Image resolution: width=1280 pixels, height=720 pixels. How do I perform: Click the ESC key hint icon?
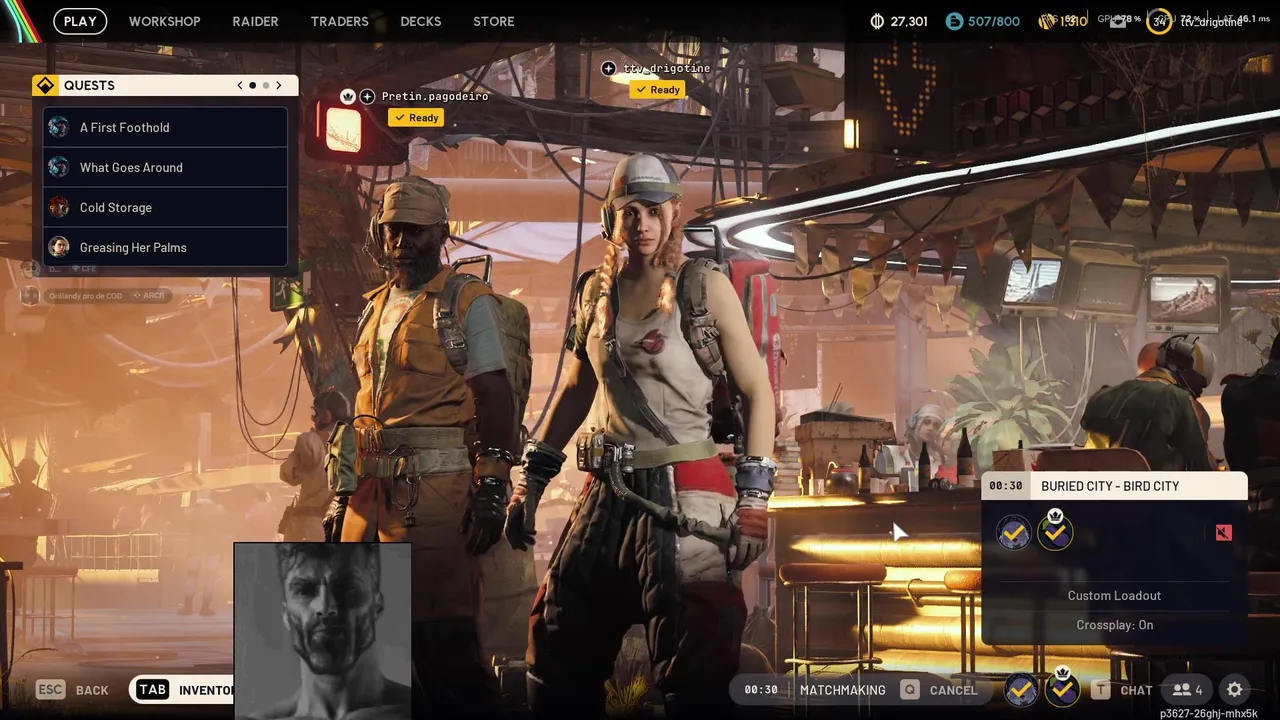click(x=51, y=690)
